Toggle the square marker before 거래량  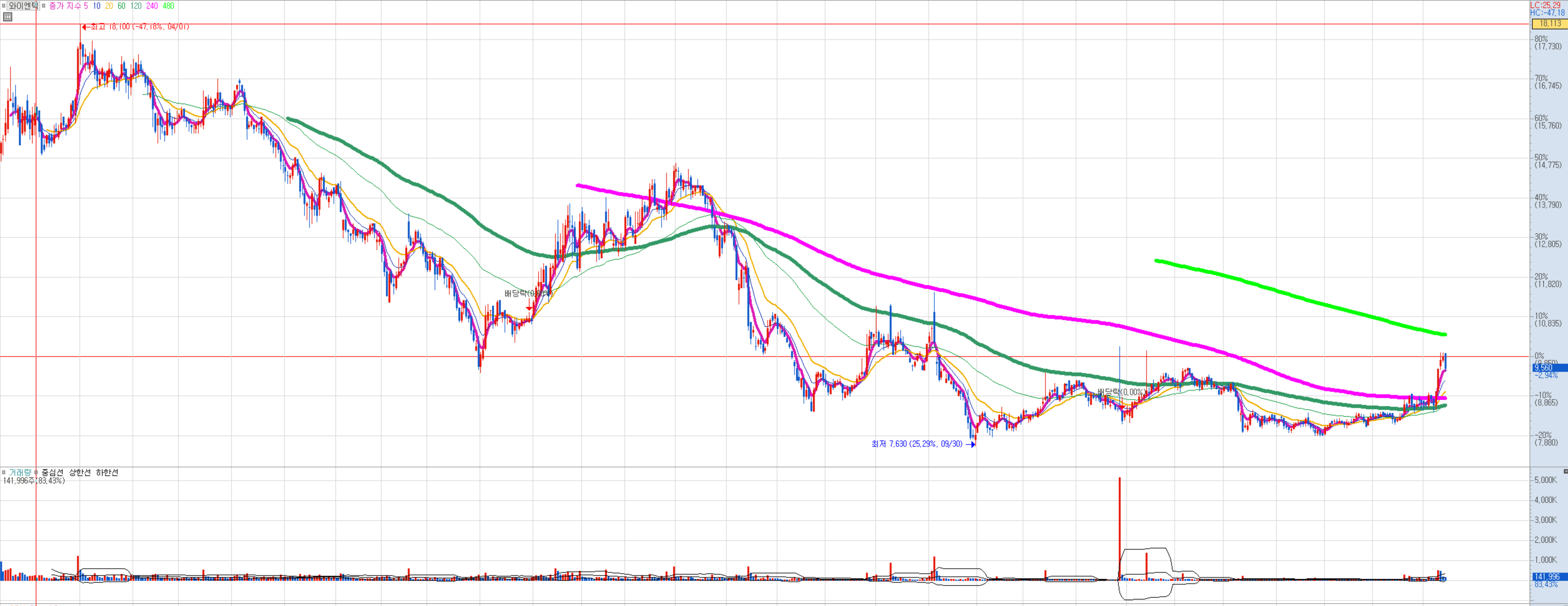coord(4,472)
